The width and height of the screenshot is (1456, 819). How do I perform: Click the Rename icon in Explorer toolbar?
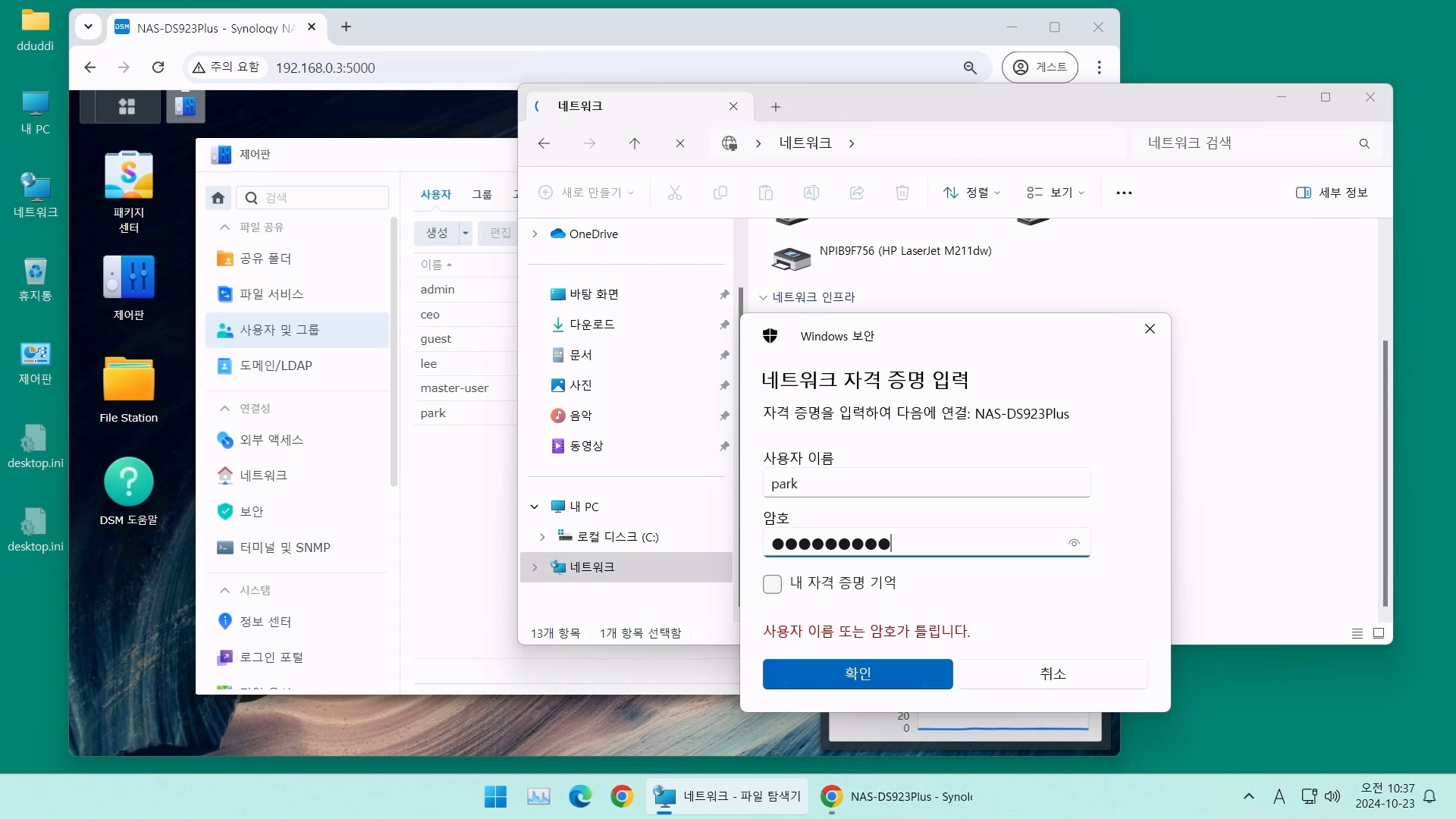click(x=811, y=193)
